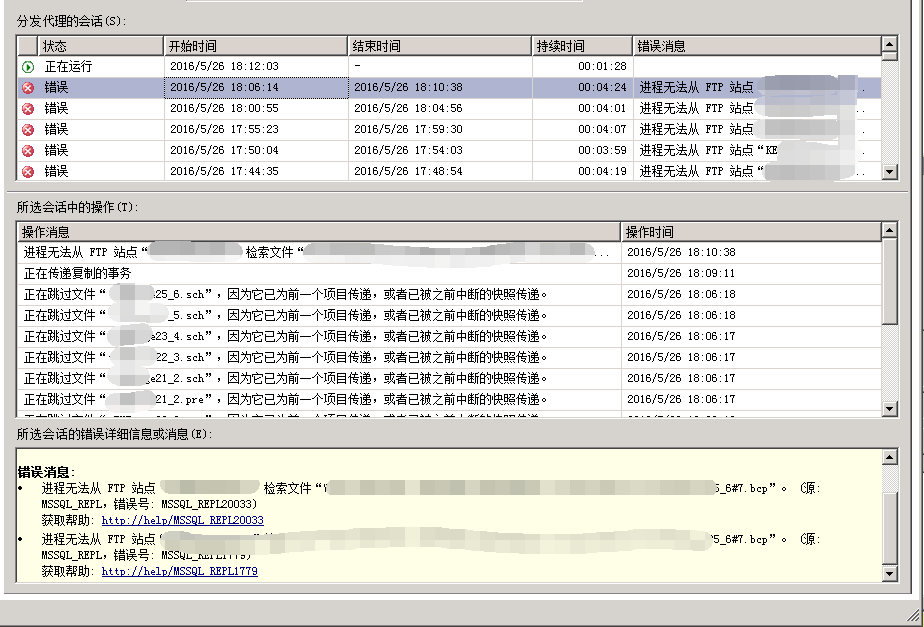Select duration 00:04:19 cell
This screenshot has height=627, width=924.
(x=582, y=171)
